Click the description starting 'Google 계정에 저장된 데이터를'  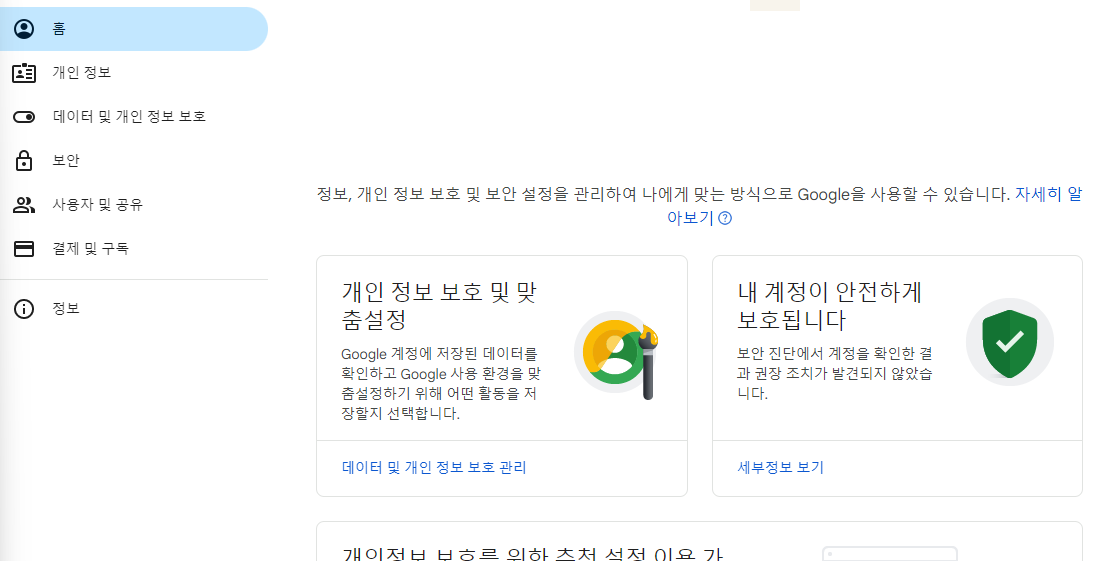441,383
